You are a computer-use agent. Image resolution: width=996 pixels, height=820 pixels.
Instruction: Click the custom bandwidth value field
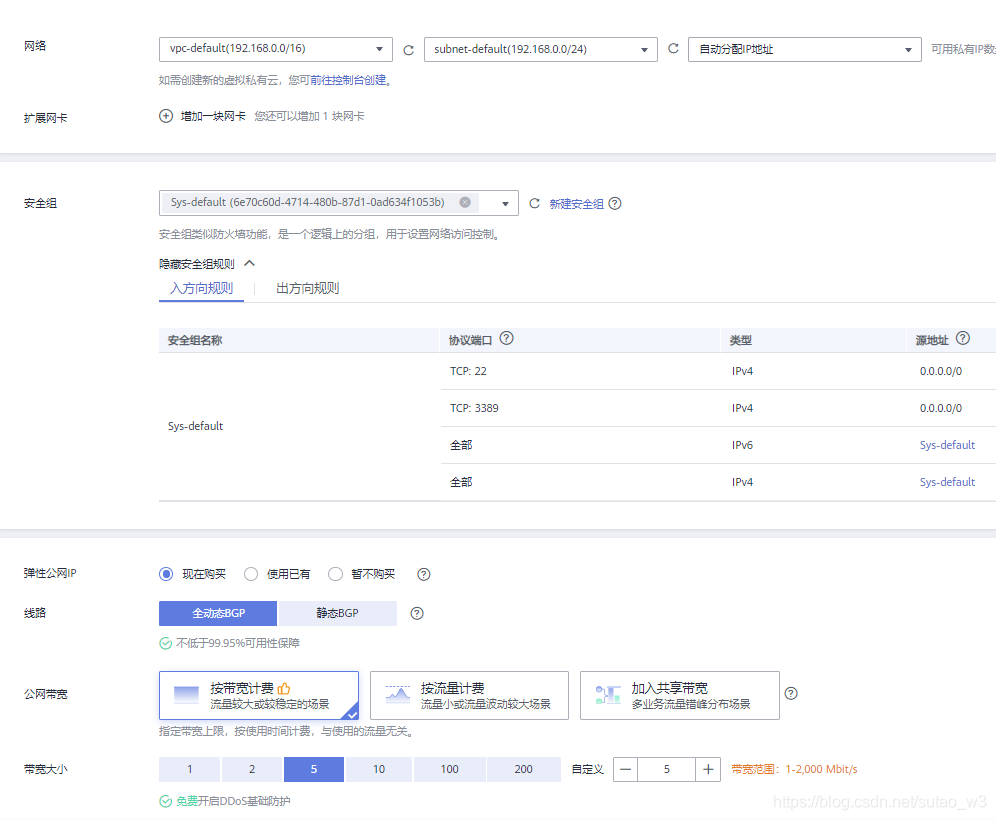[x=667, y=769]
